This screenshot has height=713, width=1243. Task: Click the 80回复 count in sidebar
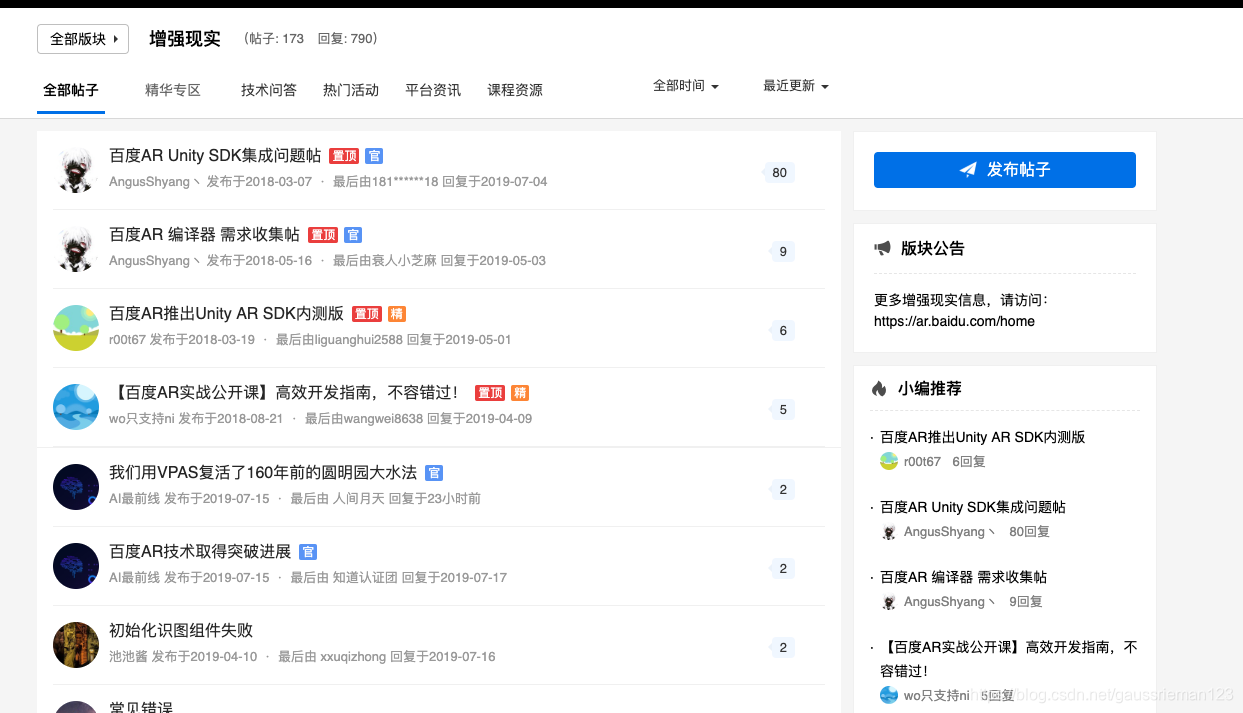click(x=1029, y=532)
